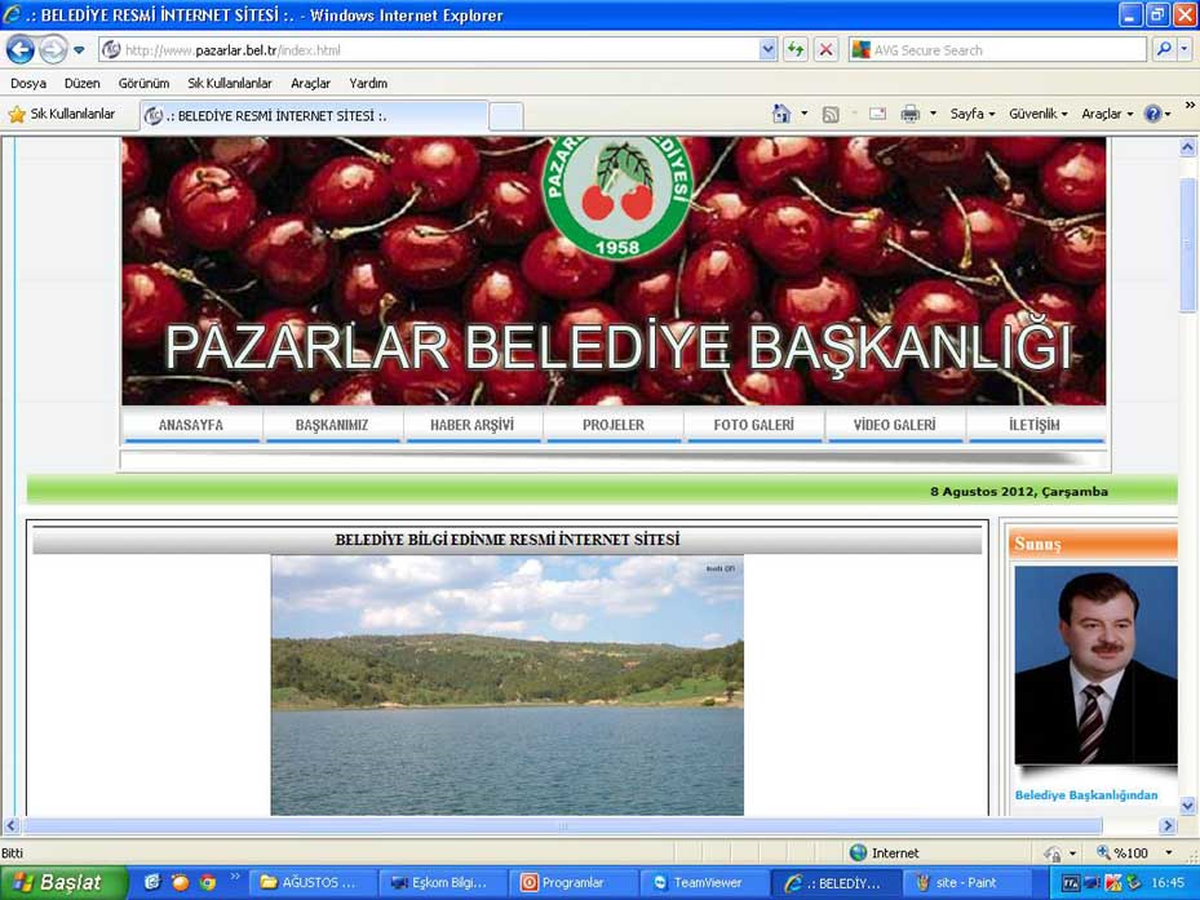The height and width of the screenshot is (900, 1200).
Task: Select the BELEDİYE RESMİ İNTERNET SİTESİ tab
Action: (x=313, y=116)
